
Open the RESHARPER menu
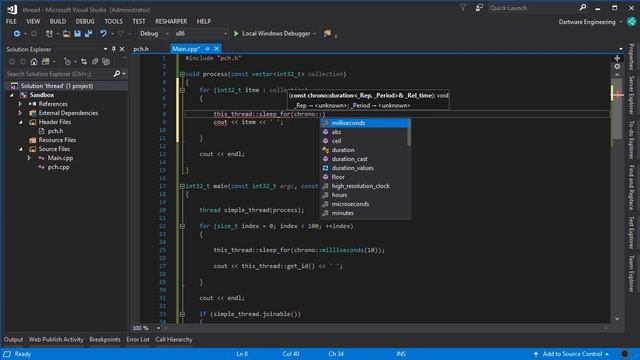tap(171, 21)
